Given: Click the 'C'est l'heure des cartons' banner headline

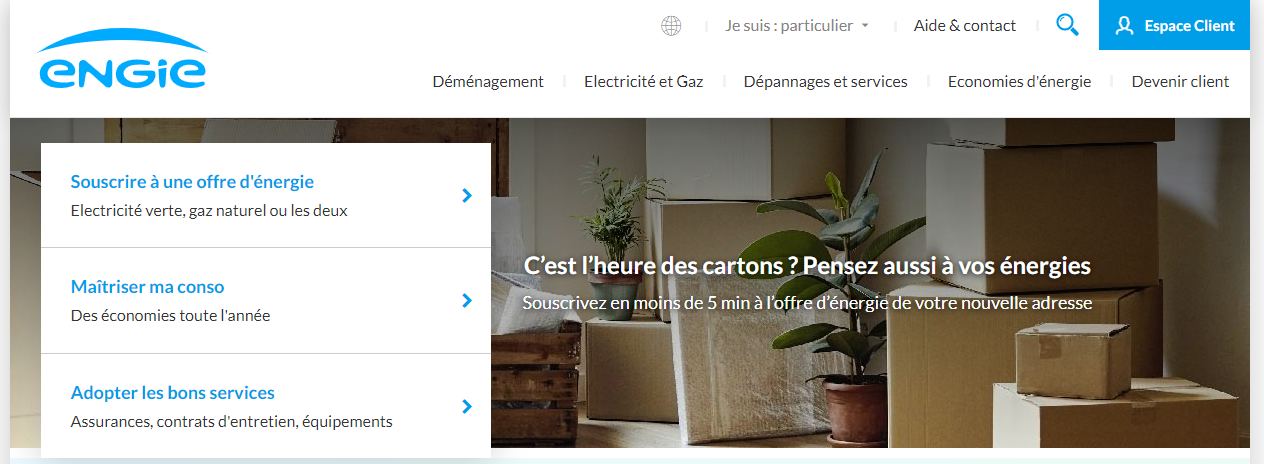Looking at the screenshot, I should click(x=807, y=266).
